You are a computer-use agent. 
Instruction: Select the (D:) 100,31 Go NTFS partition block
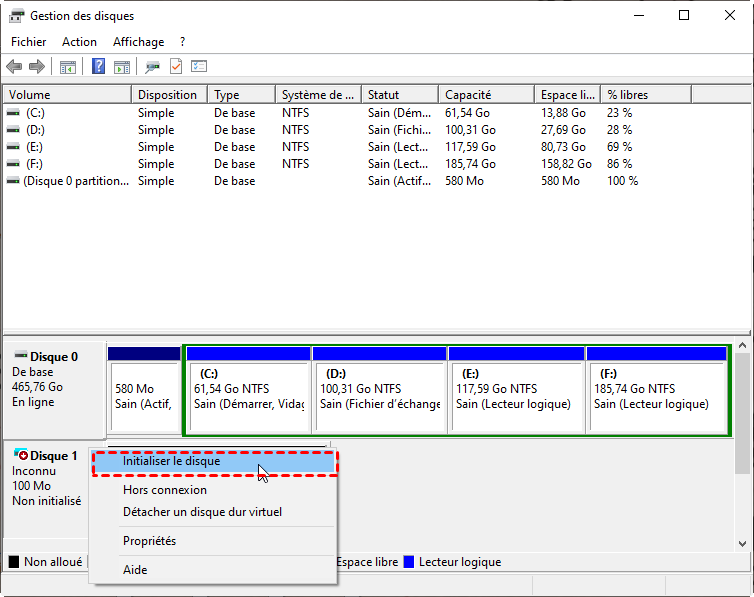[379, 389]
